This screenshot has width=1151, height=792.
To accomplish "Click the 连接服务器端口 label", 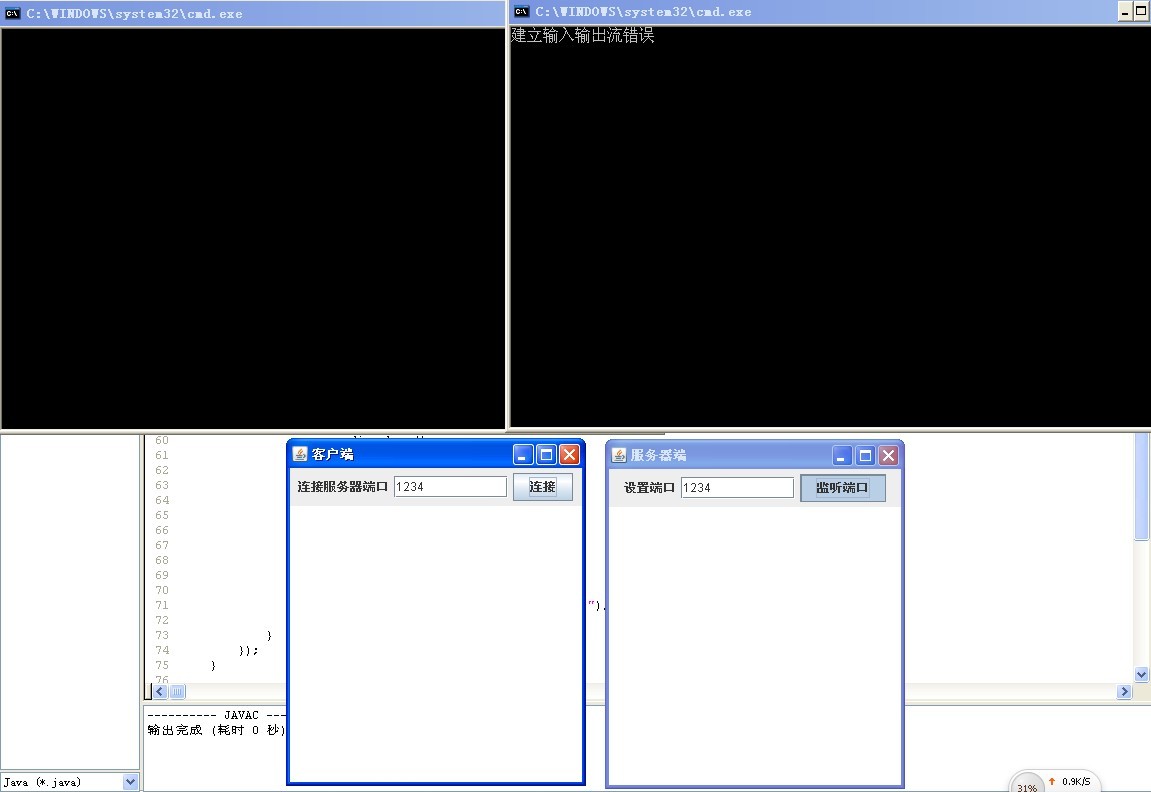I will (x=342, y=487).
